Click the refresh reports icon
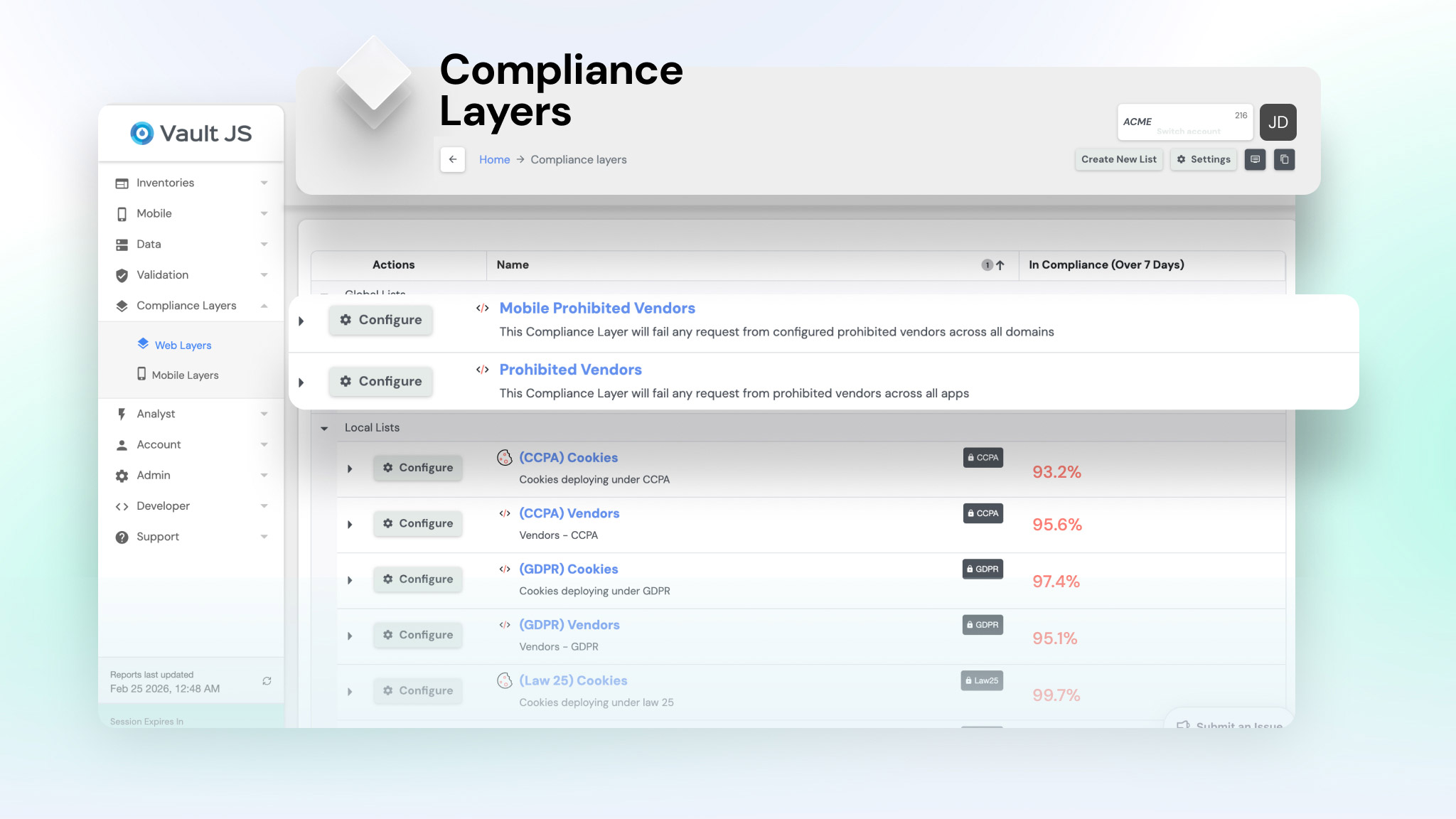 point(267,681)
